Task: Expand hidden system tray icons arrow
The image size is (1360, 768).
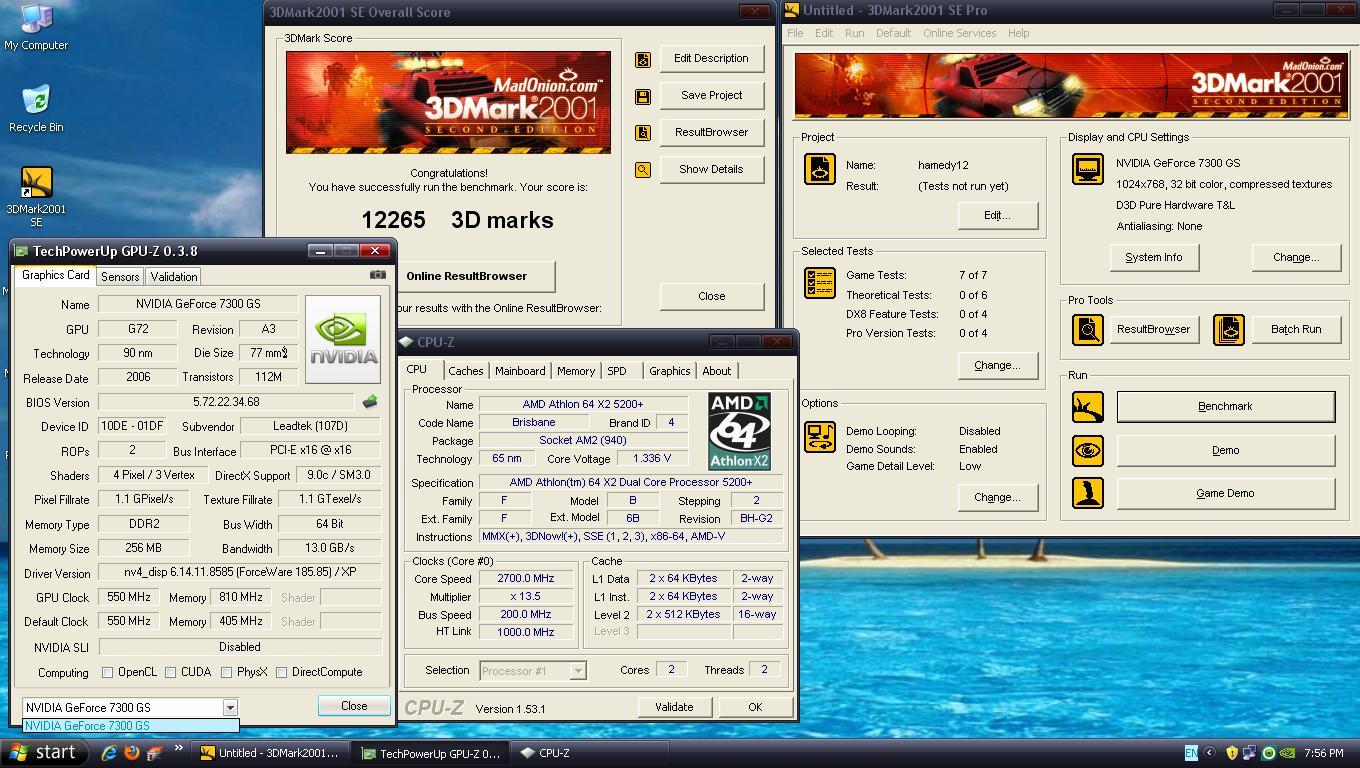Action: pyautogui.click(x=1209, y=753)
